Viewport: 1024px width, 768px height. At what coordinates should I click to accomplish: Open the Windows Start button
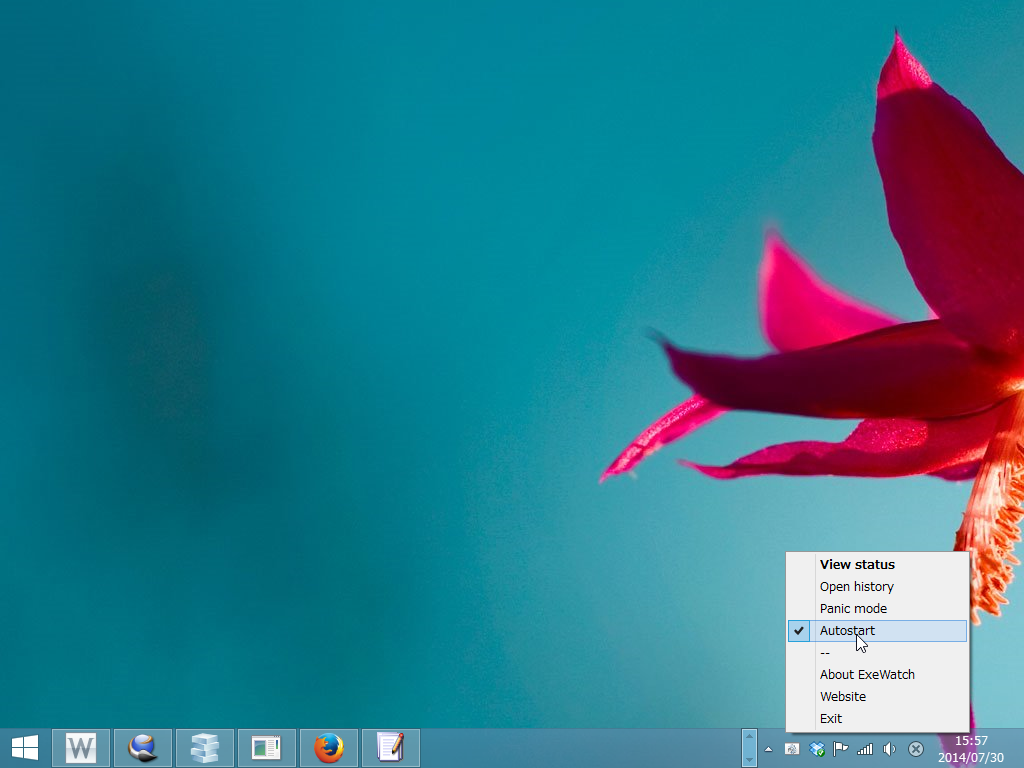tap(25, 748)
